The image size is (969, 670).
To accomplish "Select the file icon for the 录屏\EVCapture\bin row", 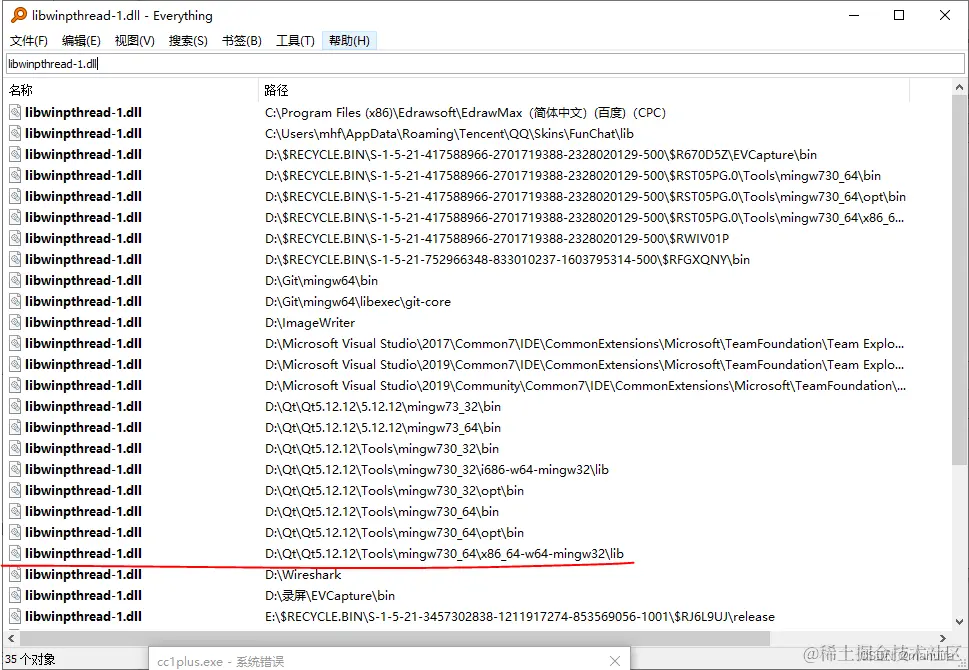I will pos(15,595).
